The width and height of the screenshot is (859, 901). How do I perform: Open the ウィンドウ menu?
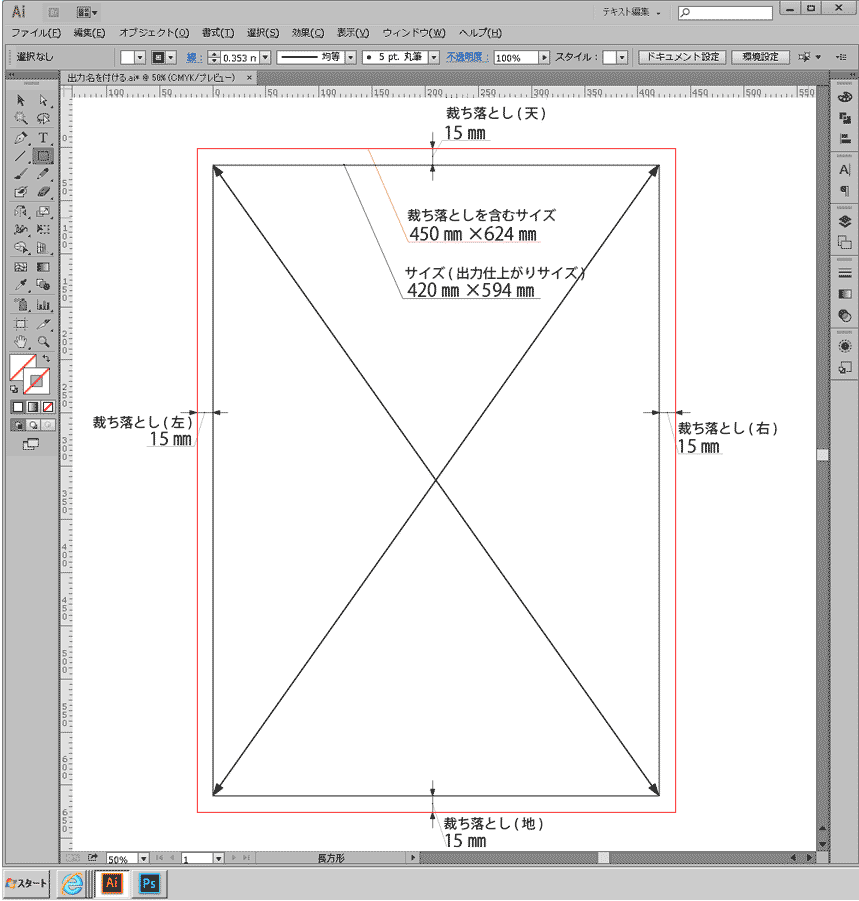pos(413,33)
